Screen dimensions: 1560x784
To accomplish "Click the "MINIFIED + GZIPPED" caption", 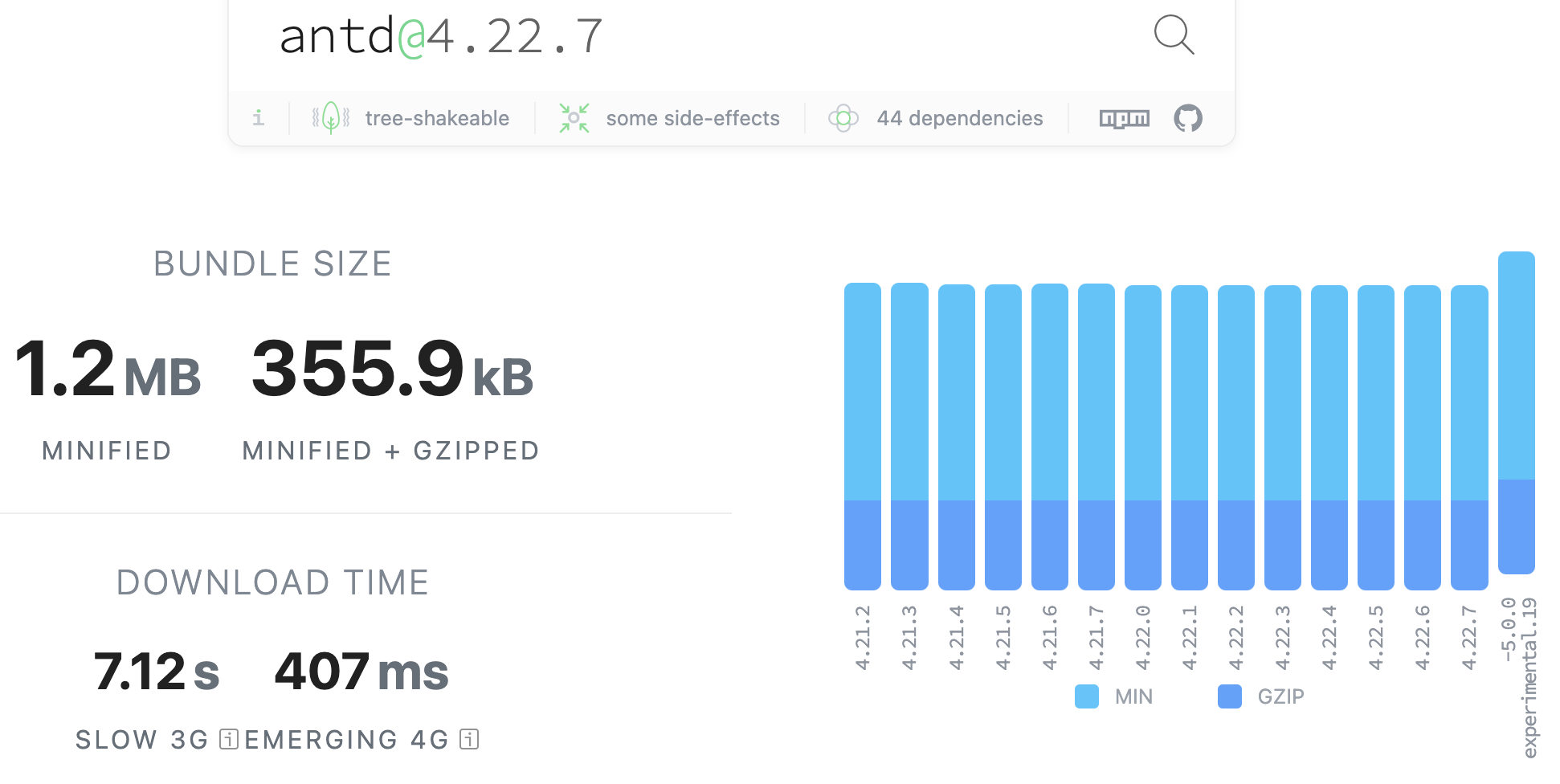I will point(391,451).
